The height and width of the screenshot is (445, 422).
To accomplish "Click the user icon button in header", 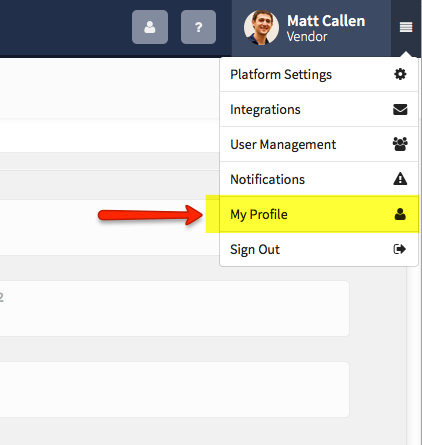I will pyautogui.click(x=150, y=27).
